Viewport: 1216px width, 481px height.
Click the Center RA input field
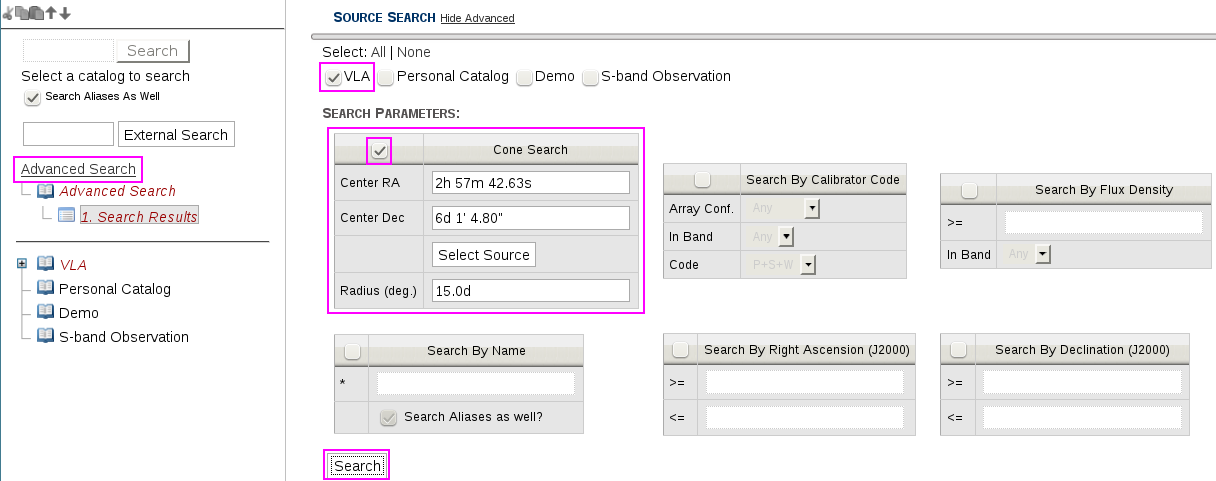click(x=530, y=182)
